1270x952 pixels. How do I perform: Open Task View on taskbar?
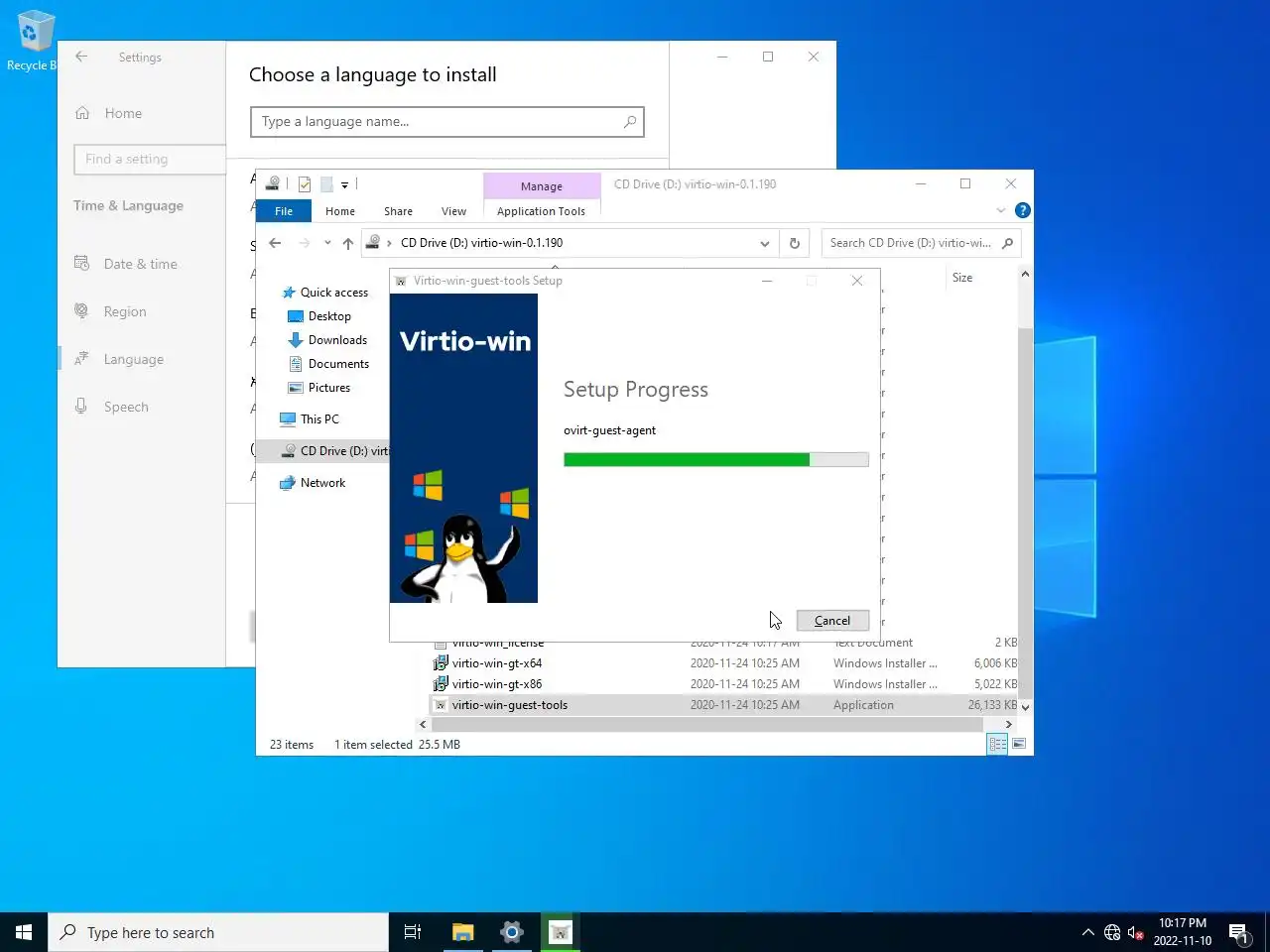(413, 932)
